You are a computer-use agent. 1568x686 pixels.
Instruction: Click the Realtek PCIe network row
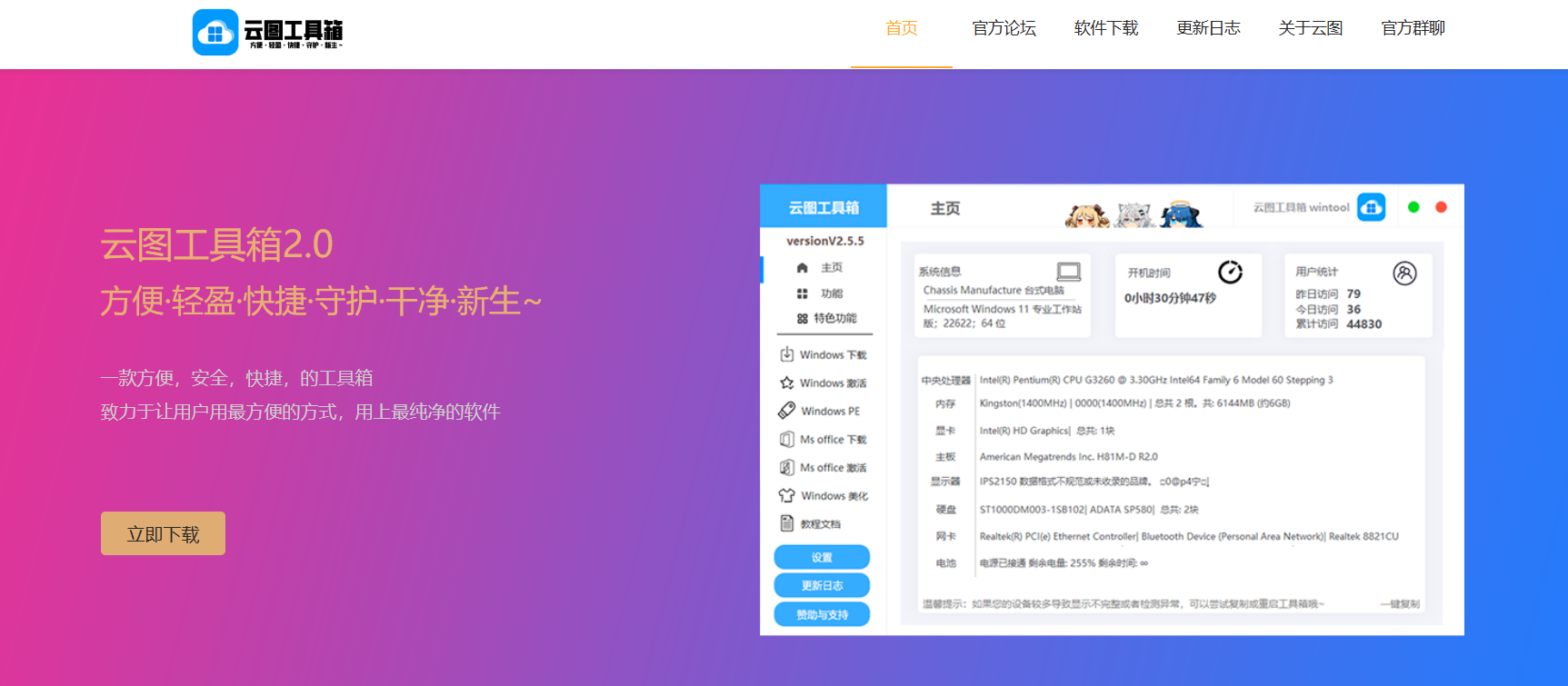(1189, 537)
